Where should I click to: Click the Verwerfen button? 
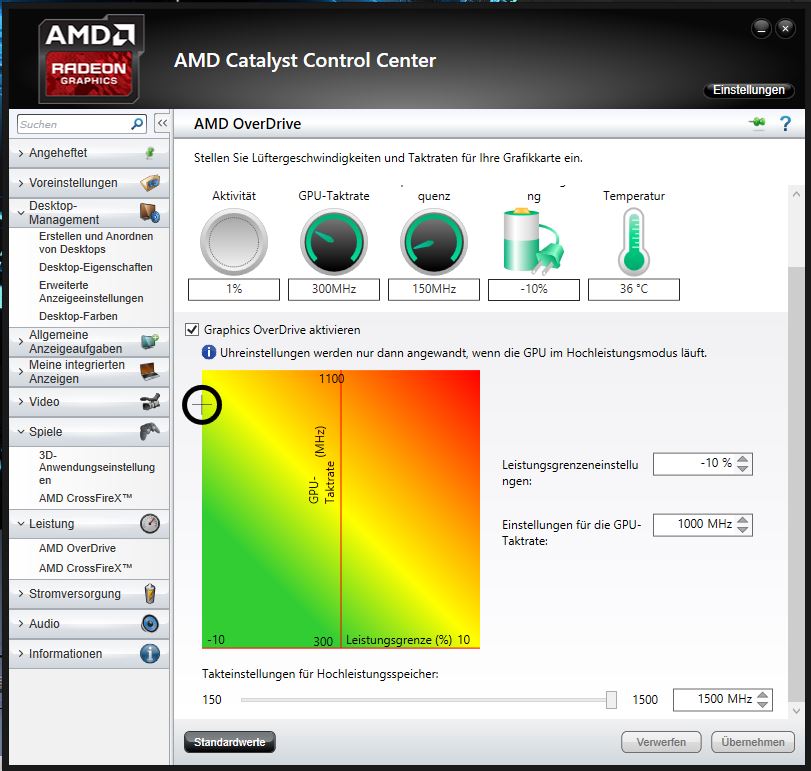pyautogui.click(x=661, y=742)
